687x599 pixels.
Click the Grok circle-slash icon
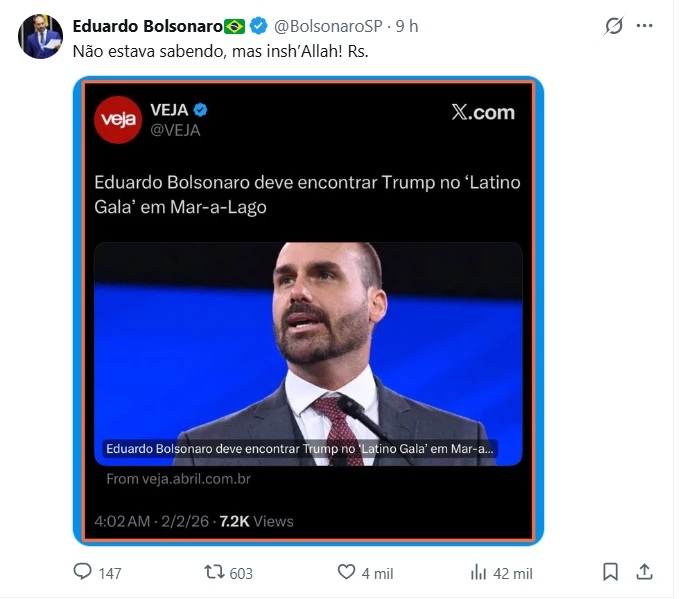click(x=614, y=27)
